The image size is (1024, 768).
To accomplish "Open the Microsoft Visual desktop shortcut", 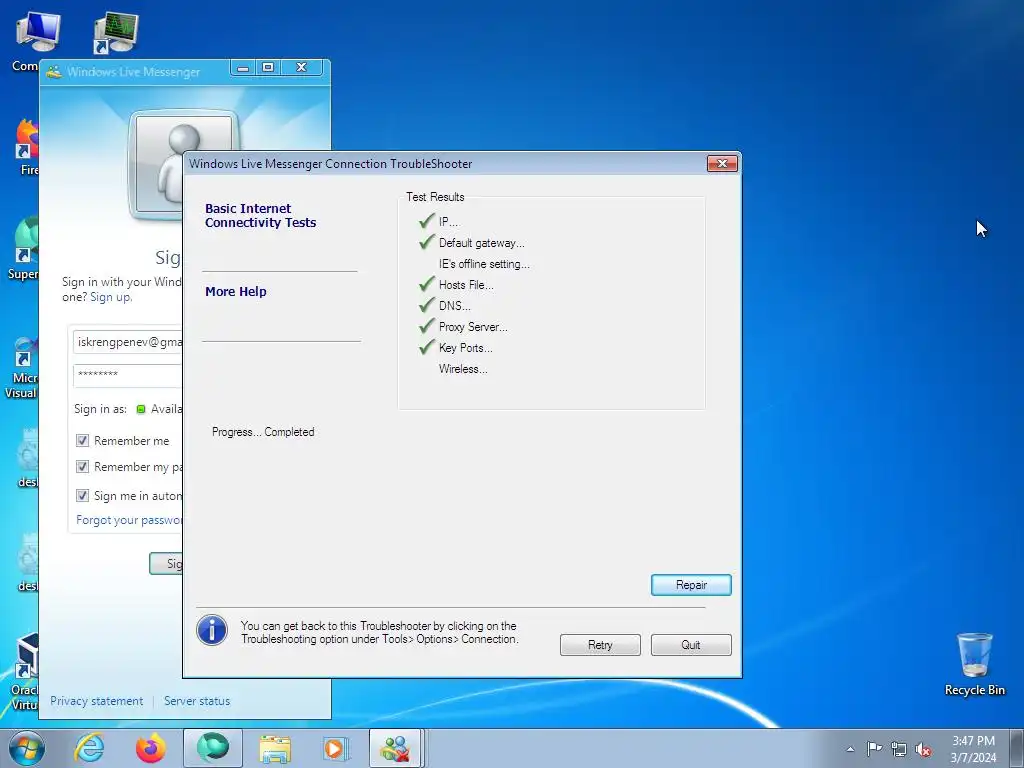I will coord(24,369).
